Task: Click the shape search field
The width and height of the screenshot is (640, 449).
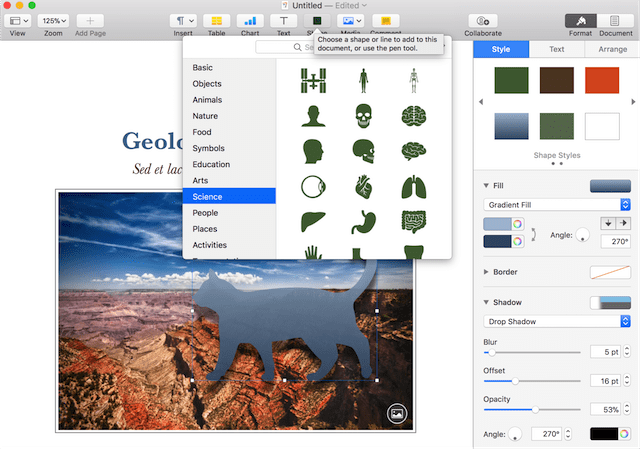Action: click(x=285, y=47)
